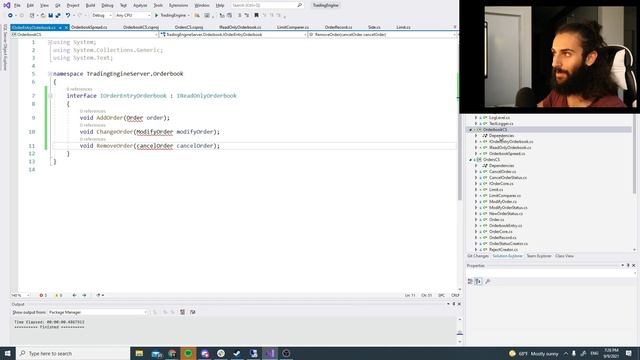Click the Categorized icon in the Properties panel
Screen dimensions: 640x360
pos(470,281)
